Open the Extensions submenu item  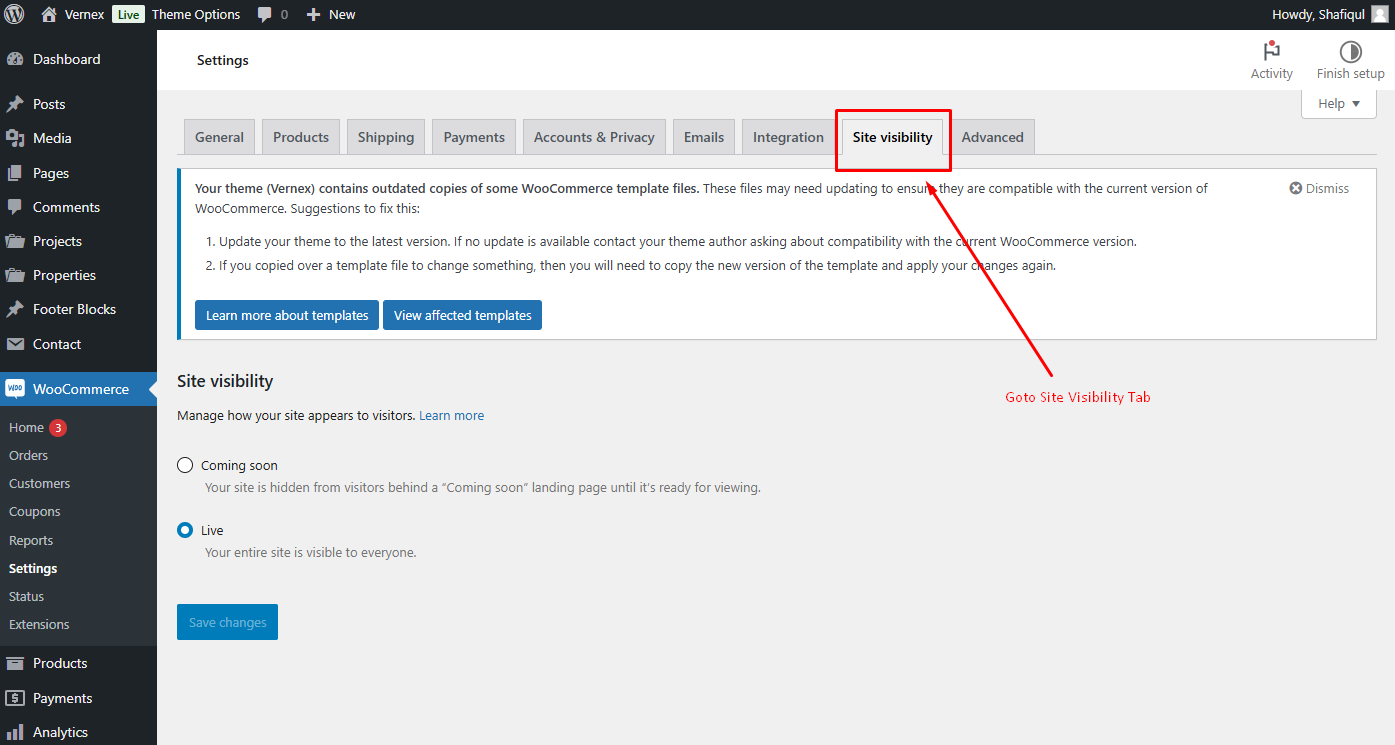[x=39, y=624]
